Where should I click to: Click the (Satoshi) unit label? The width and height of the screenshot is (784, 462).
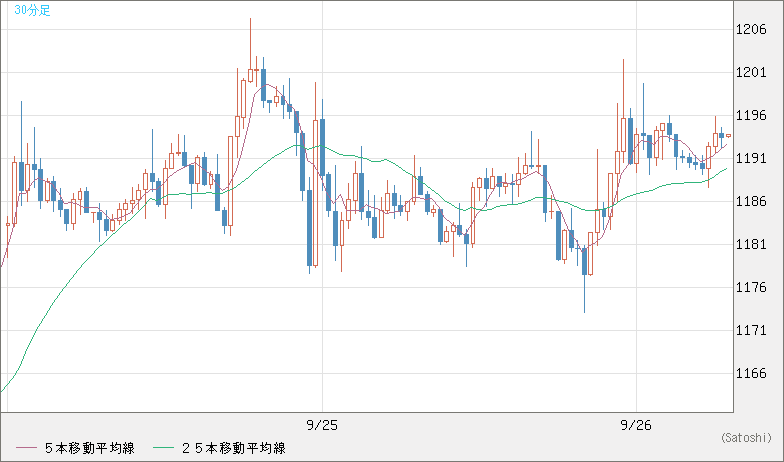[746, 438]
